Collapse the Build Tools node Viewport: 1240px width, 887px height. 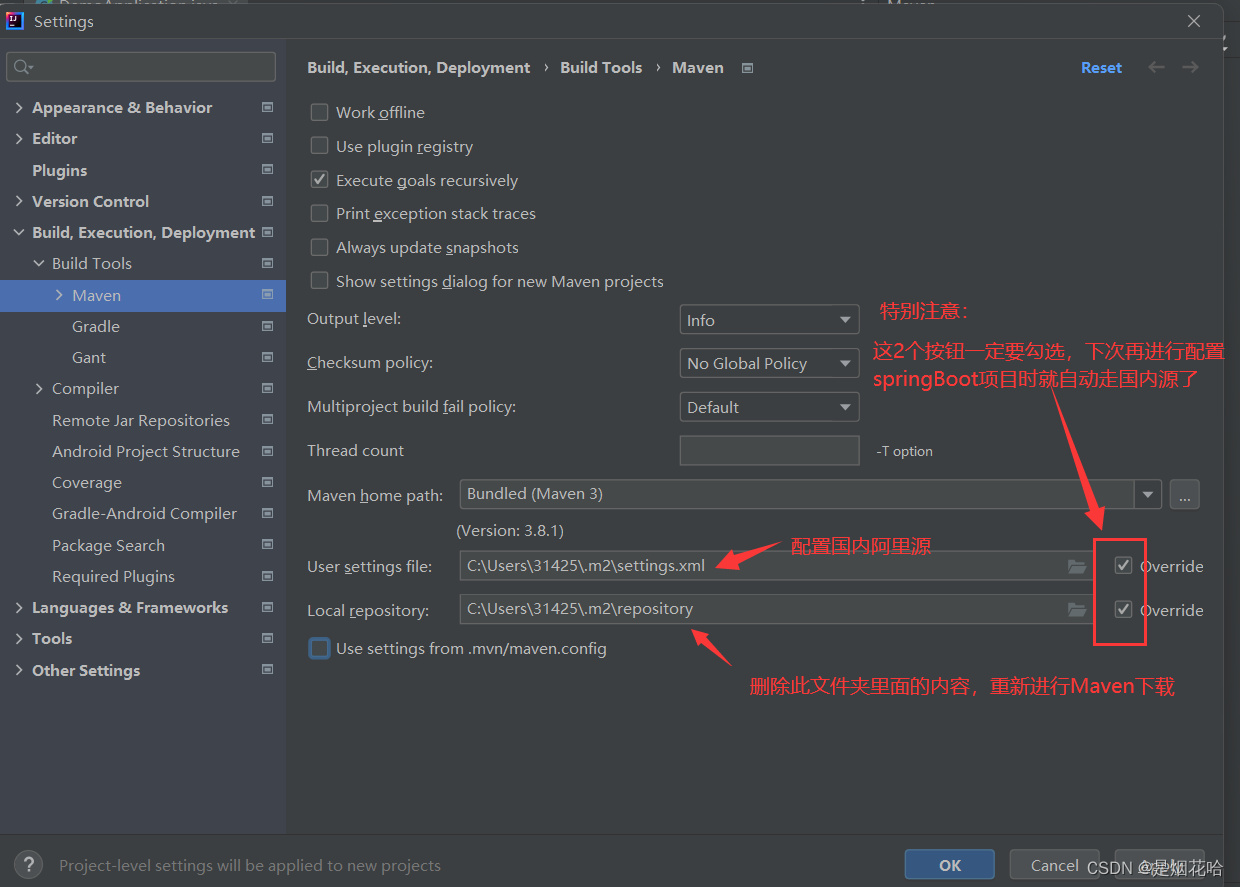[x=39, y=263]
